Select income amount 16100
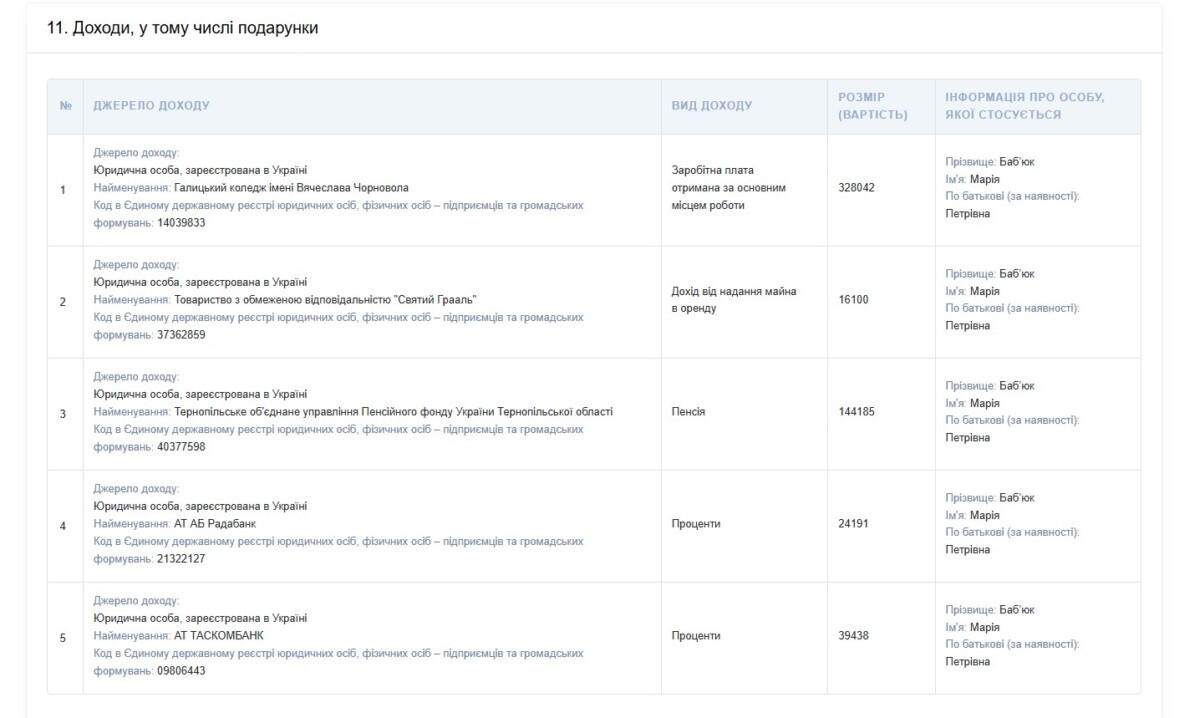Viewport: 1200px width, 718px height. (x=854, y=299)
